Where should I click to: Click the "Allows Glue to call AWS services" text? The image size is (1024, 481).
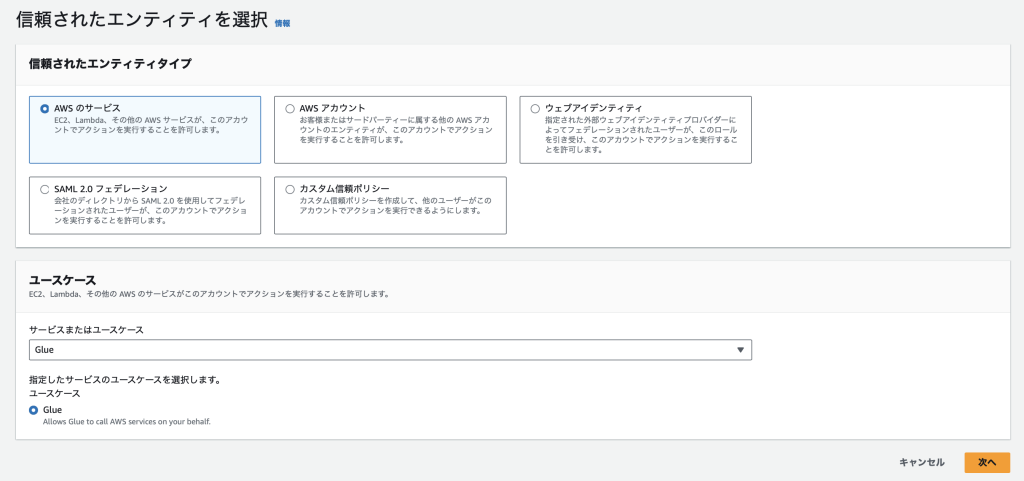(x=126, y=422)
